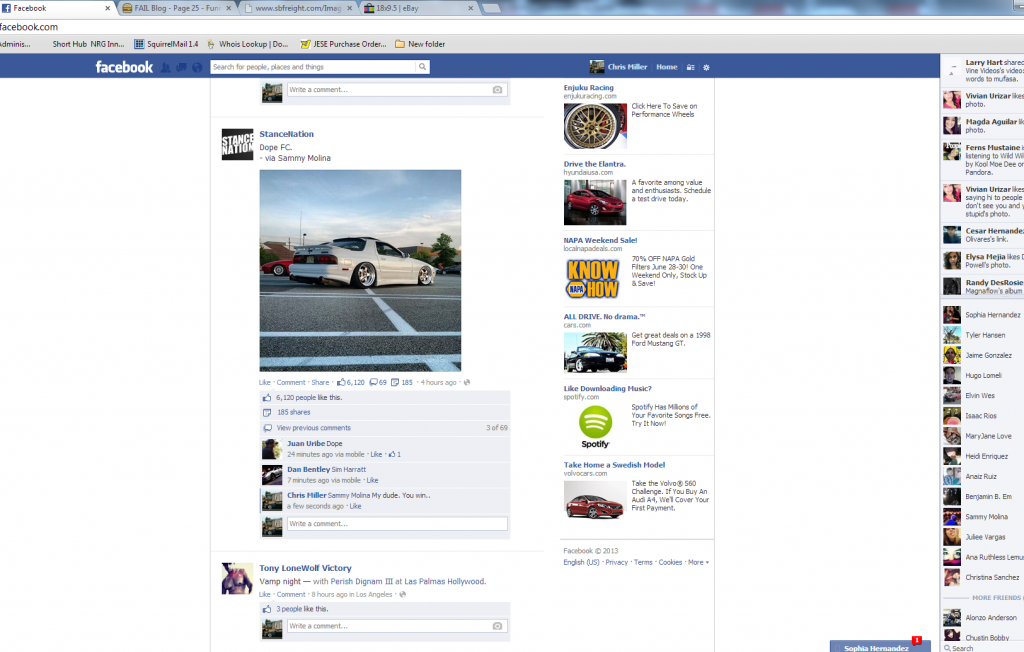Click the speech bubble 69 comments icon
Image resolution: width=1024 pixels, height=652 pixels.
coord(374,382)
